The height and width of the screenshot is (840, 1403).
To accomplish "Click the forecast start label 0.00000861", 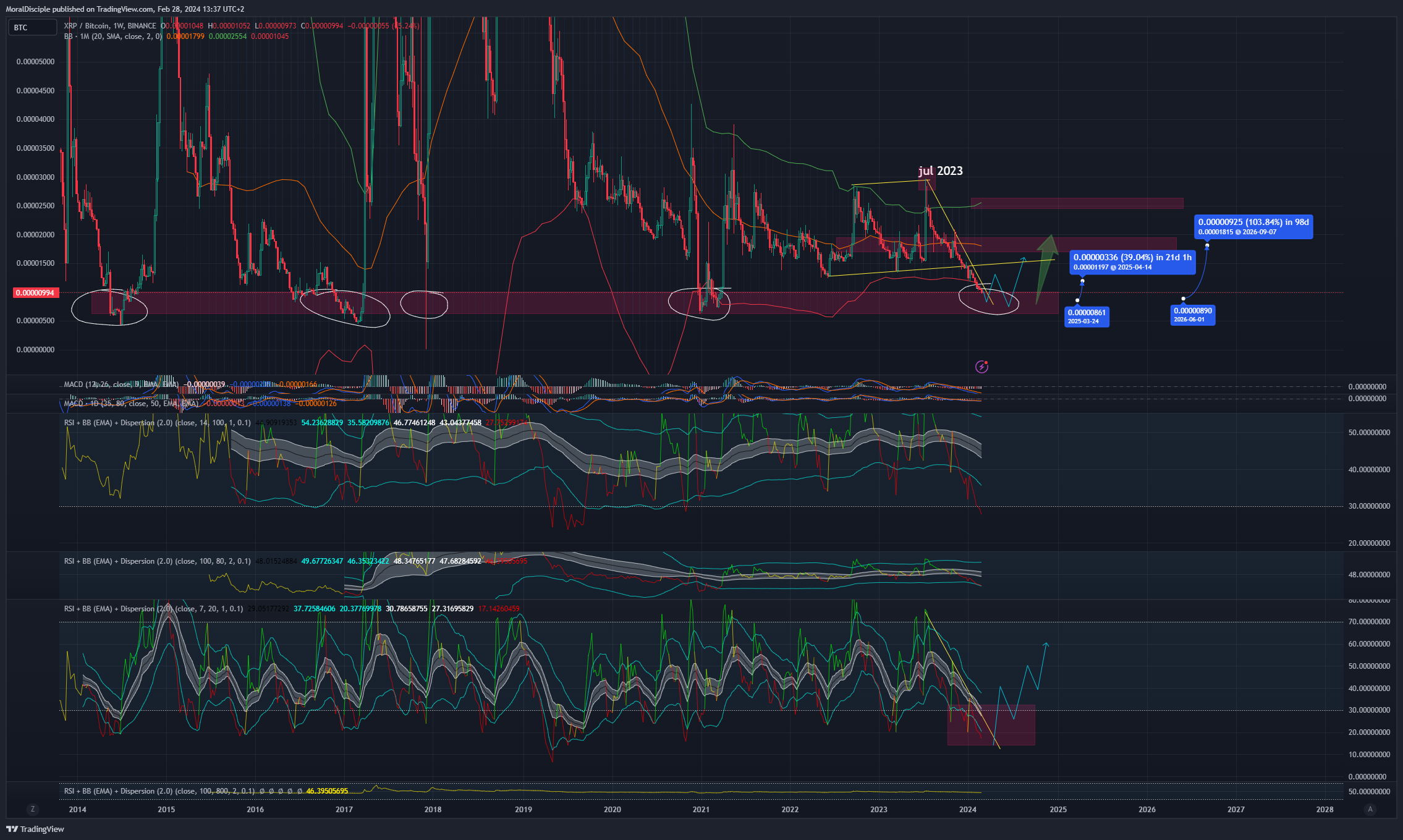I will coord(1087,316).
